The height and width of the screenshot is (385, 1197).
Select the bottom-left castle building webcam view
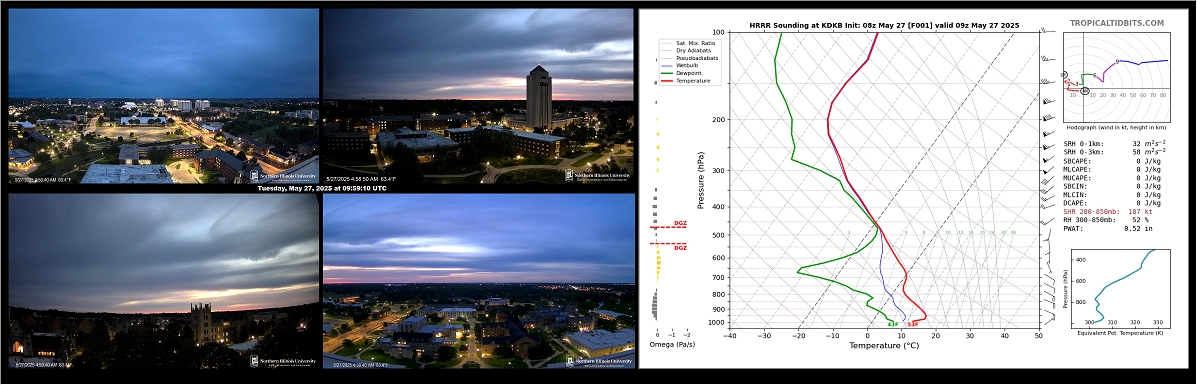[163, 281]
